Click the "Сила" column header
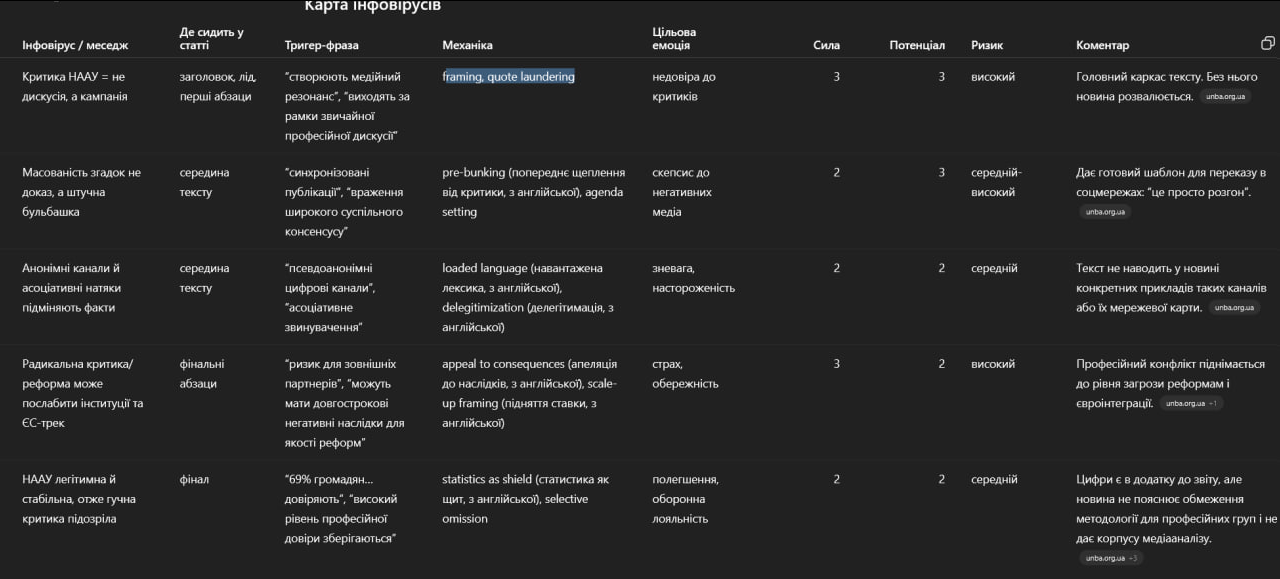The height and width of the screenshot is (579, 1280). (x=826, y=45)
